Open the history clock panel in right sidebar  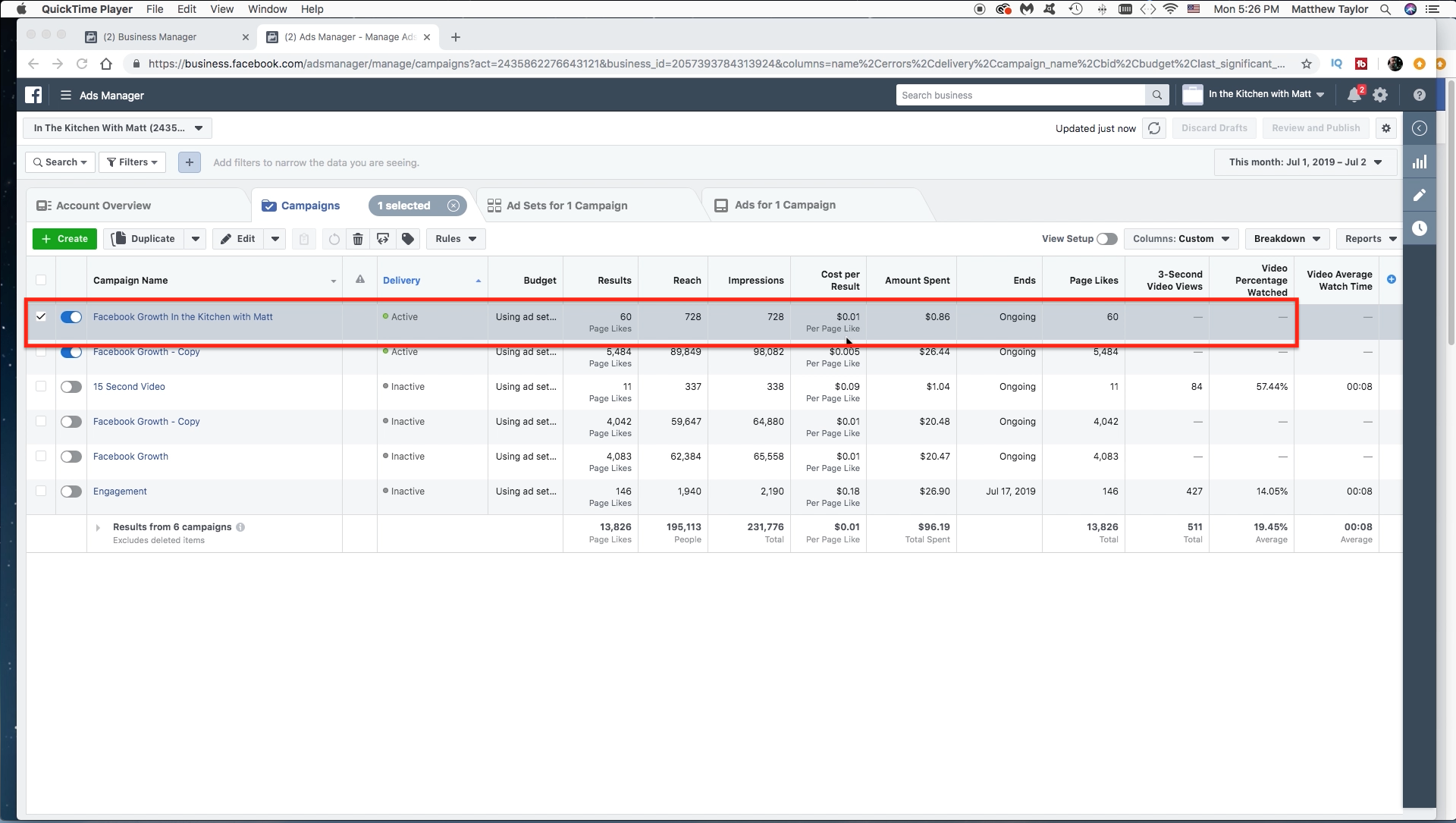click(1420, 228)
